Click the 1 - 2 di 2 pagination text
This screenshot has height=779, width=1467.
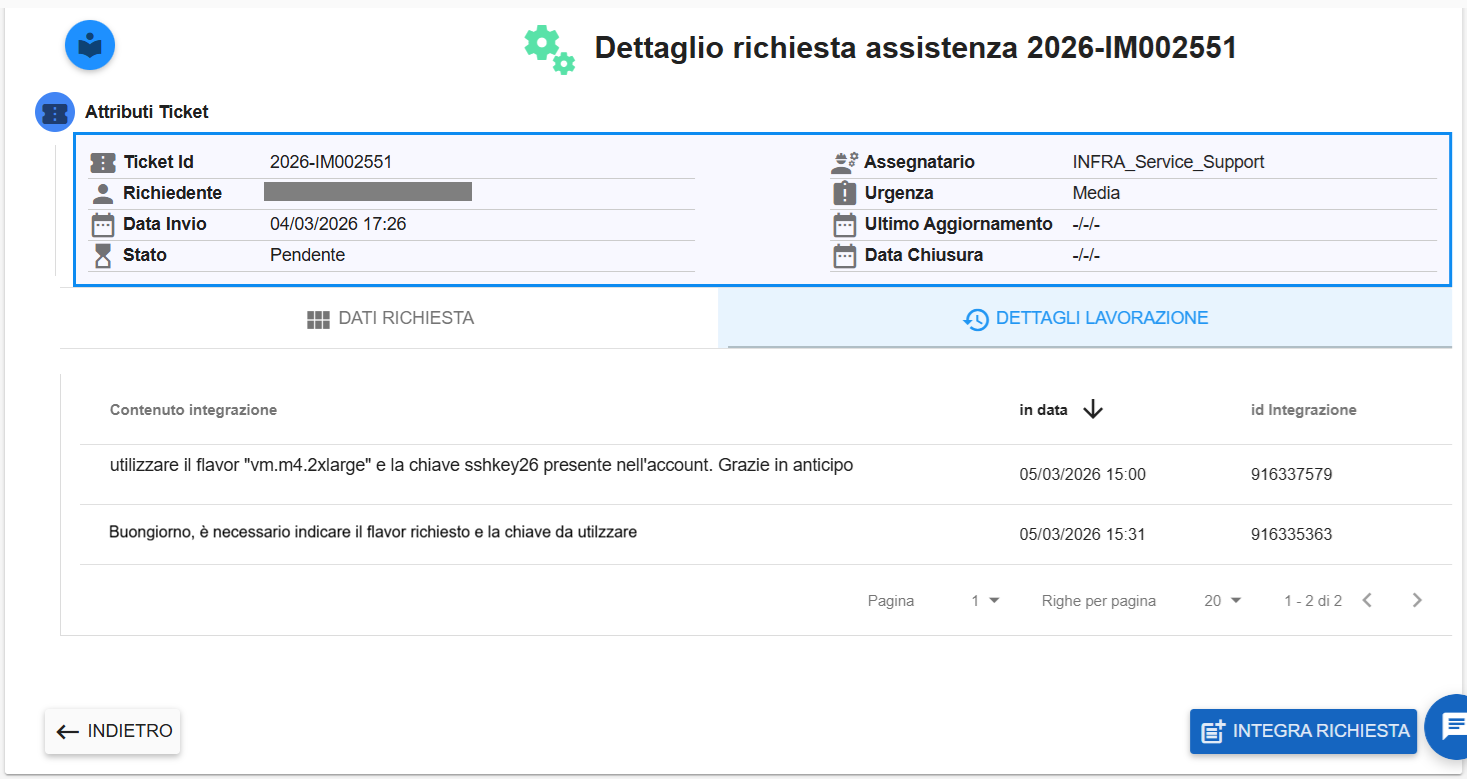(1313, 601)
